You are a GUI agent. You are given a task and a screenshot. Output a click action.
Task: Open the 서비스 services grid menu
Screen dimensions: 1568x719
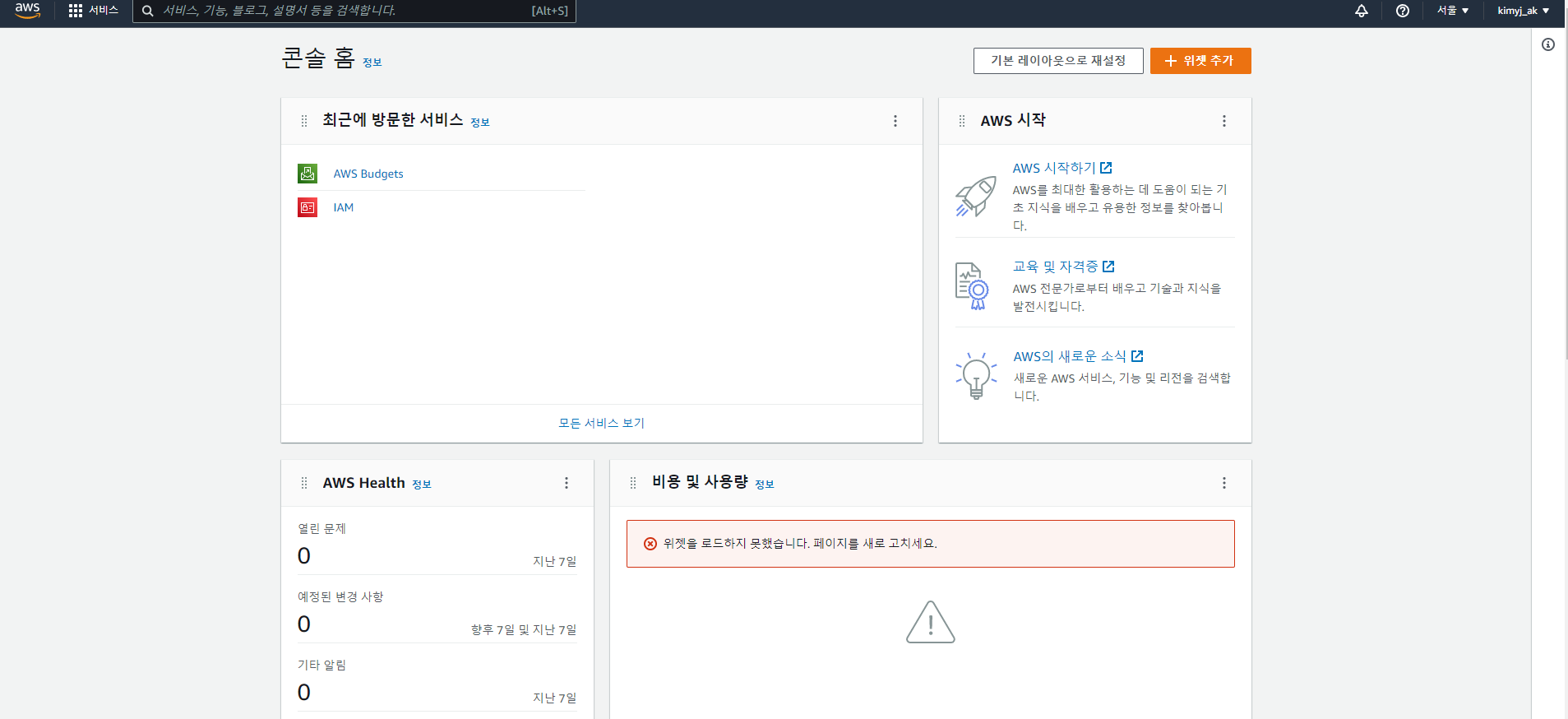(94, 11)
